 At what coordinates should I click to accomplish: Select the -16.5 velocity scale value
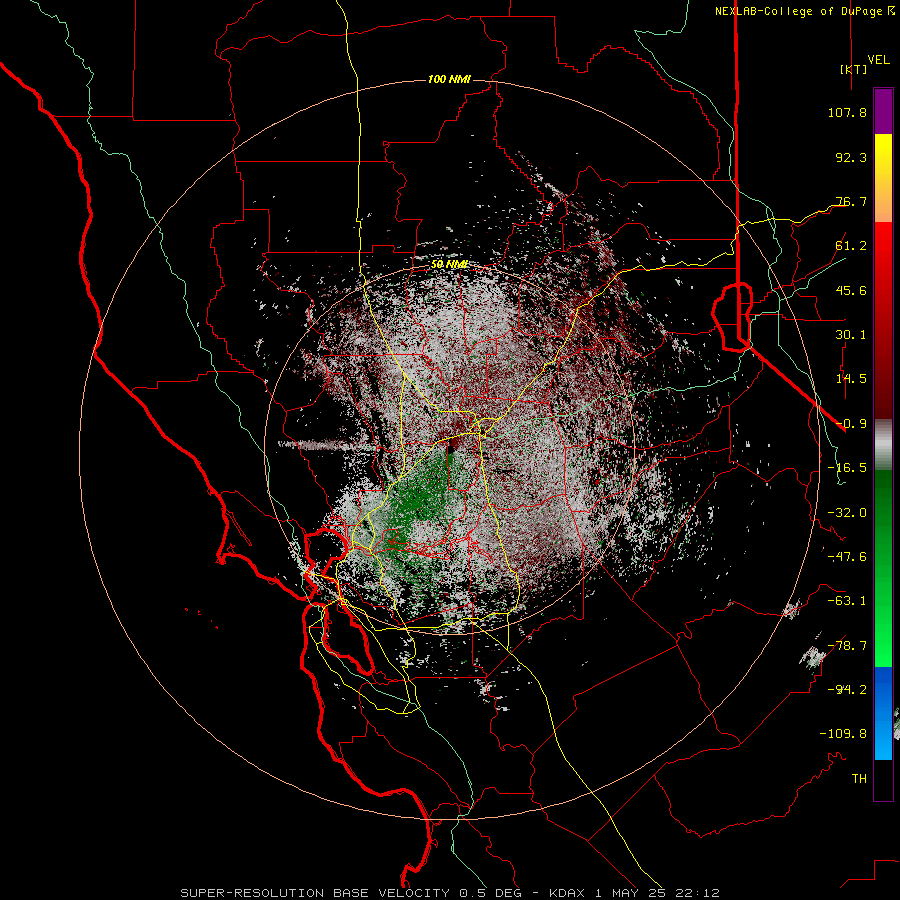click(x=847, y=468)
